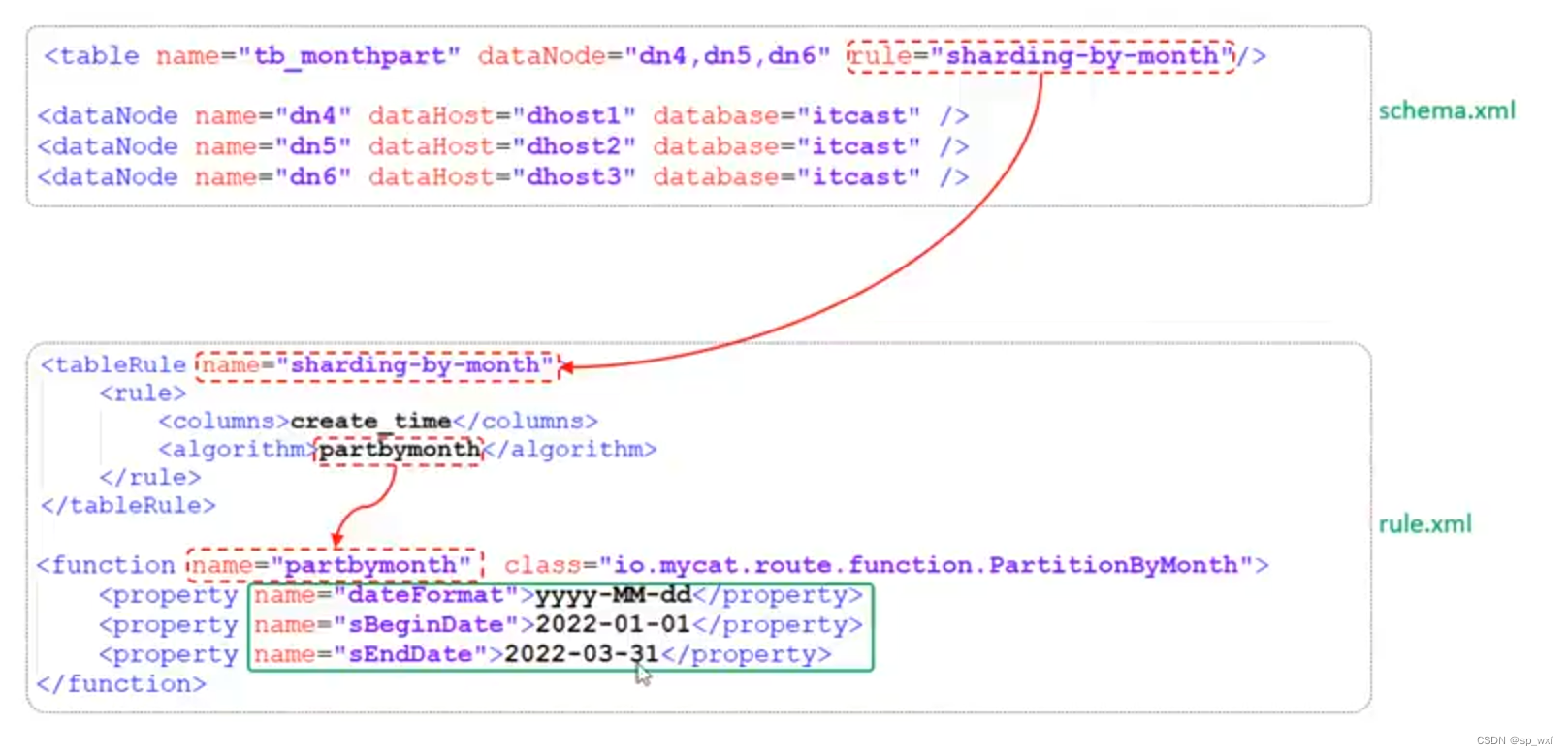1568x755 pixels.
Task: Click tableRule name="sharding-by-month"
Action: (377, 365)
